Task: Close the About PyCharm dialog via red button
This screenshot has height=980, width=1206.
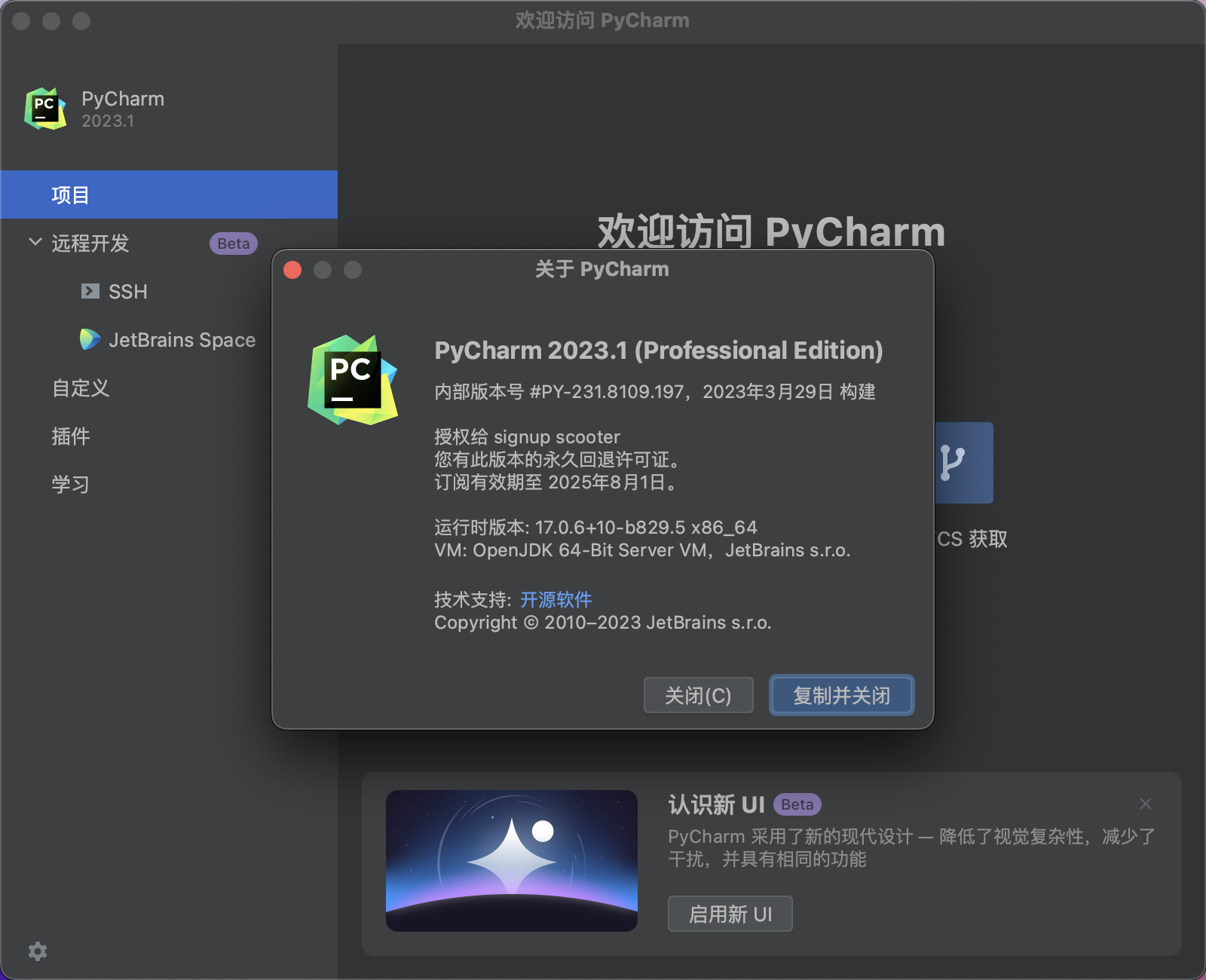Action: coord(292,270)
